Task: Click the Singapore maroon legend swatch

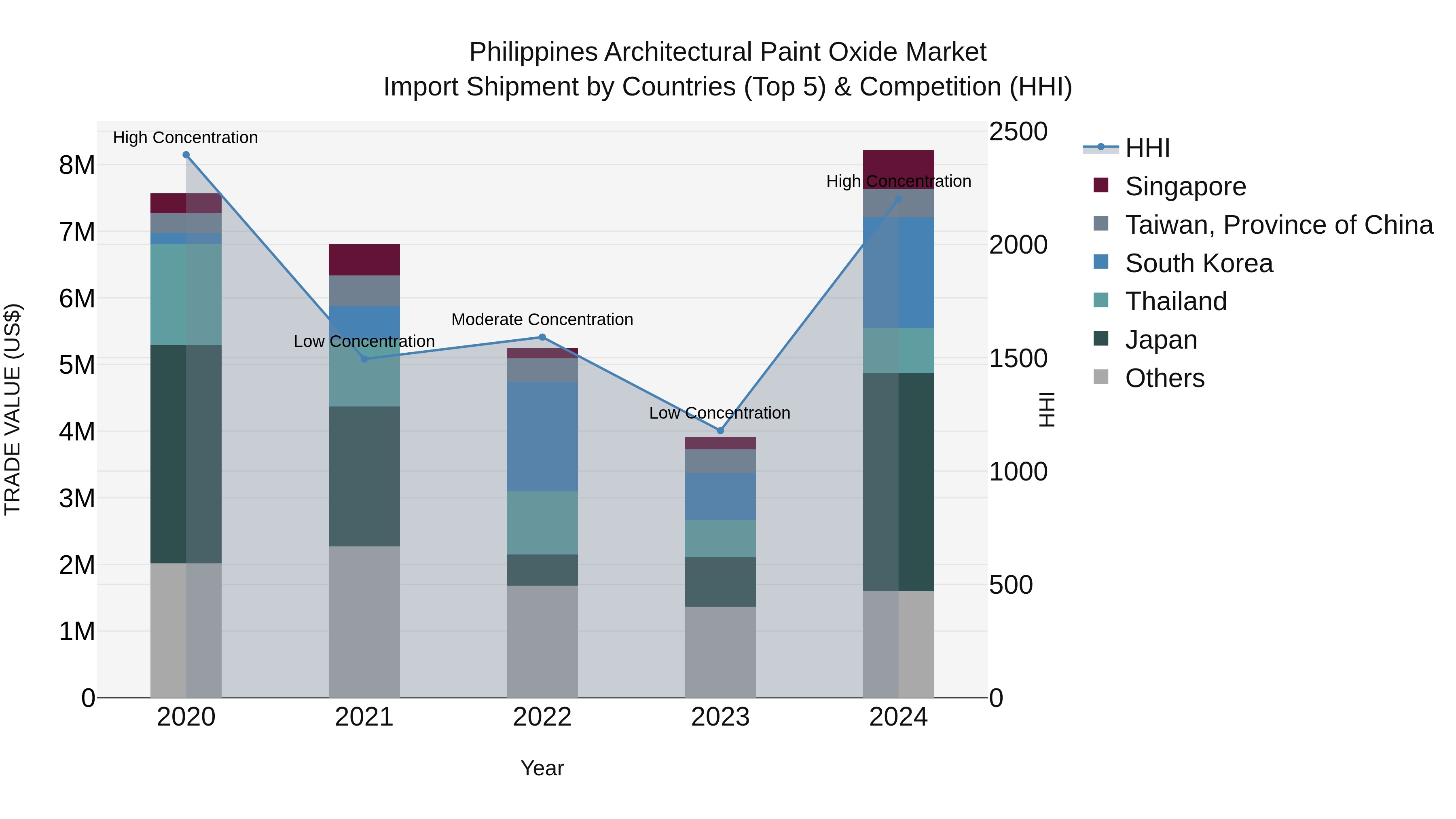Action: (1101, 185)
